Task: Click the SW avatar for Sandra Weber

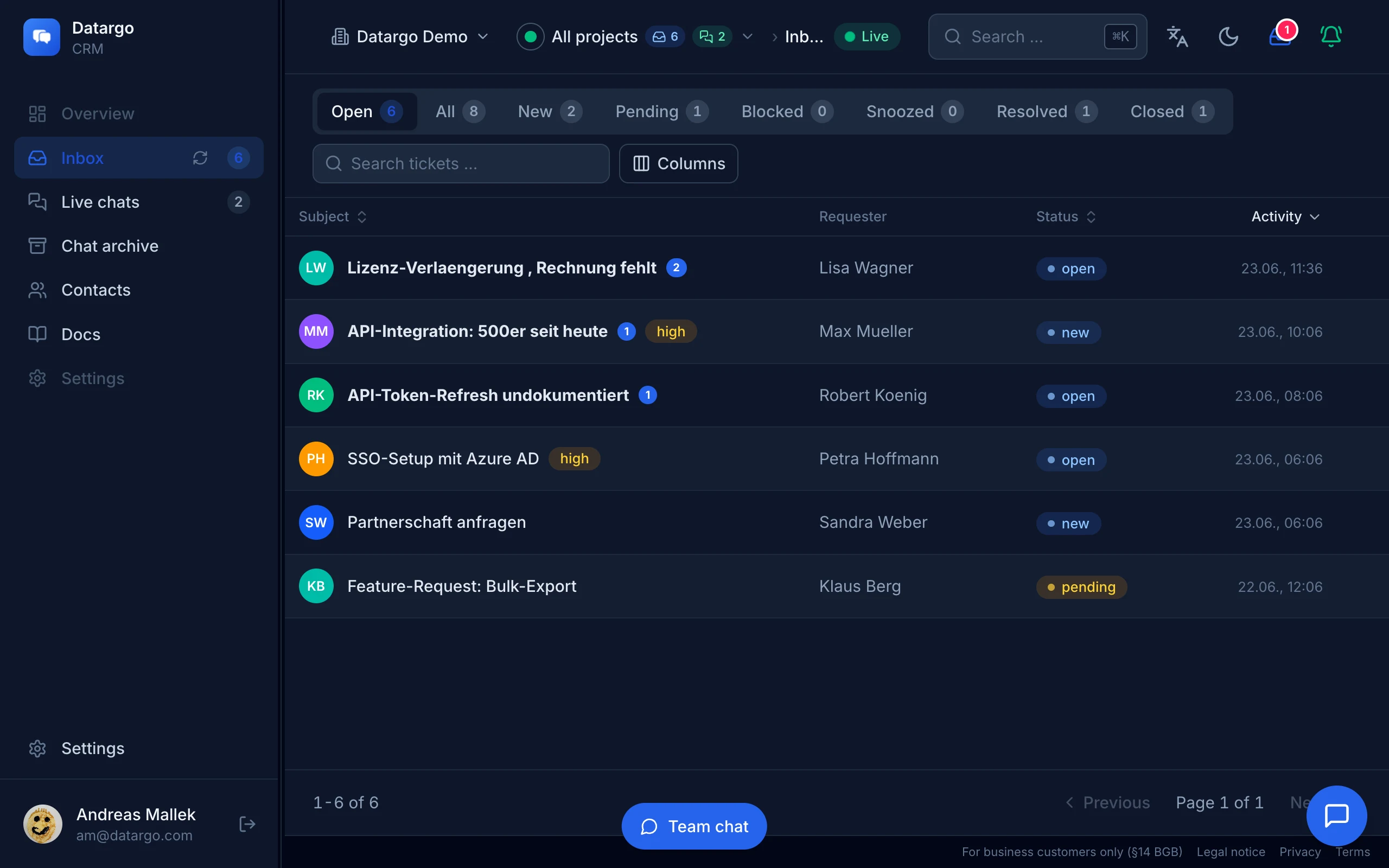Action: tap(316, 522)
